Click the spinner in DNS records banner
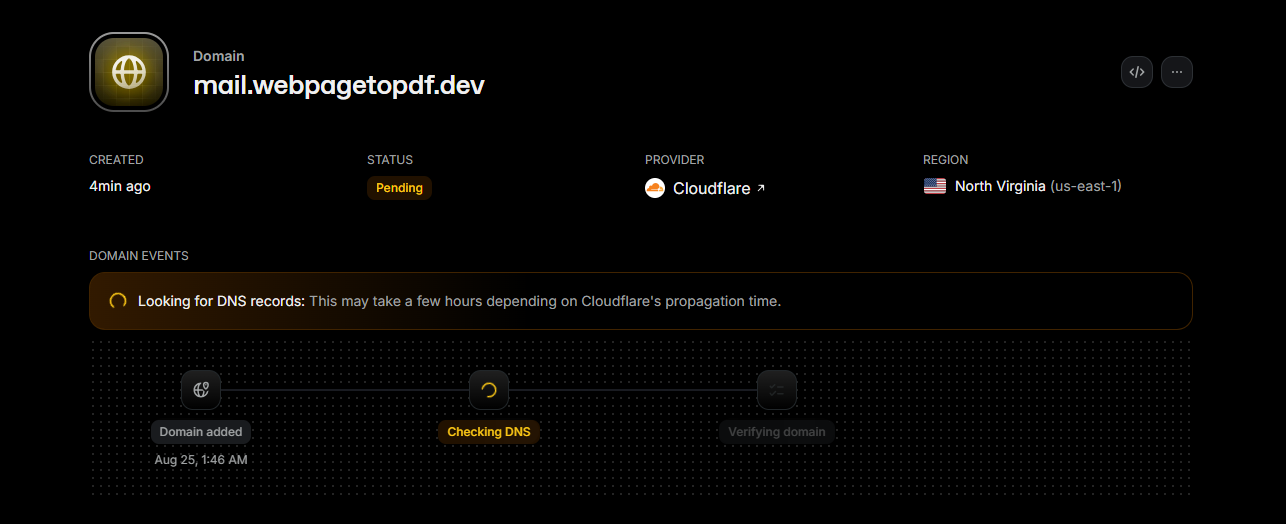1286x524 pixels. click(118, 301)
